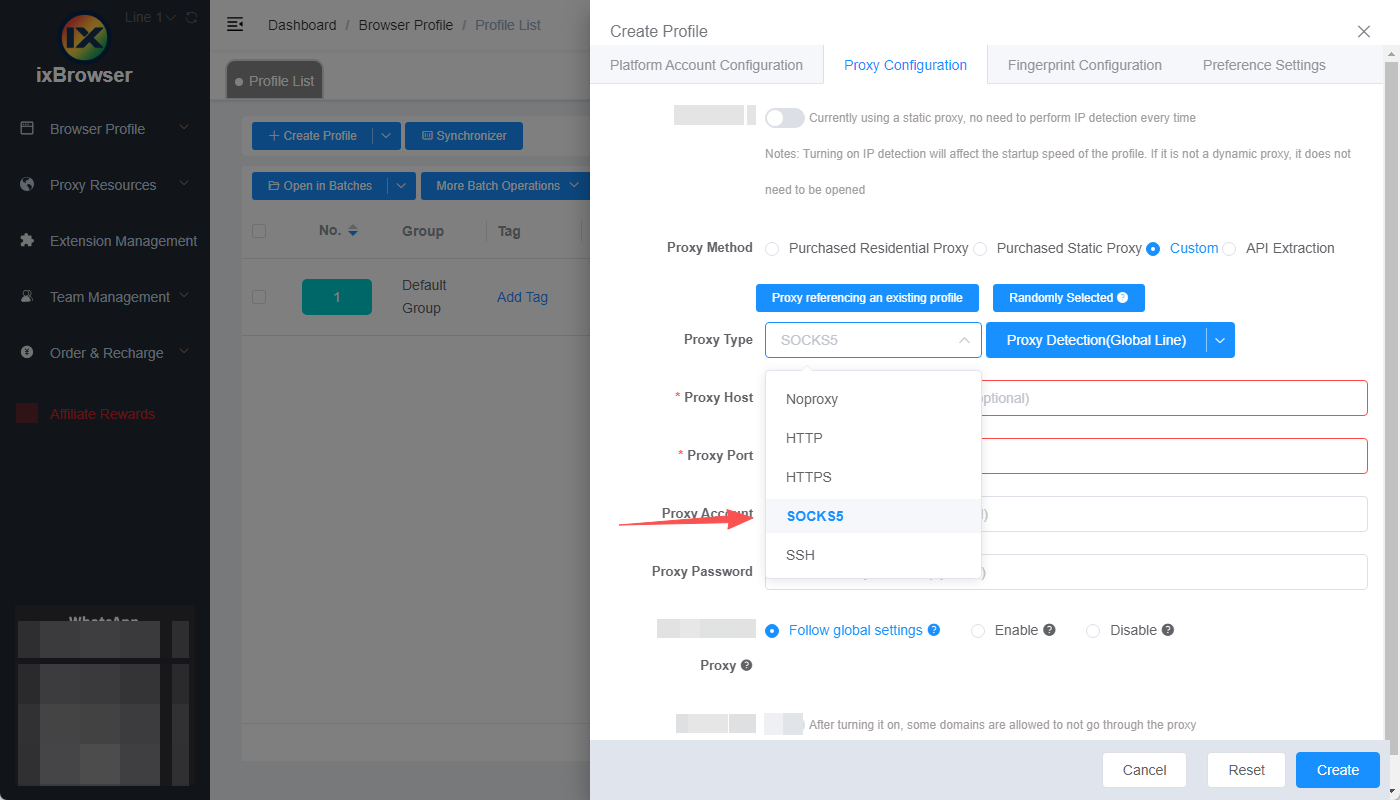1400x800 pixels.
Task: Close the Create Profile dialog
Action: click(x=1363, y=32)
